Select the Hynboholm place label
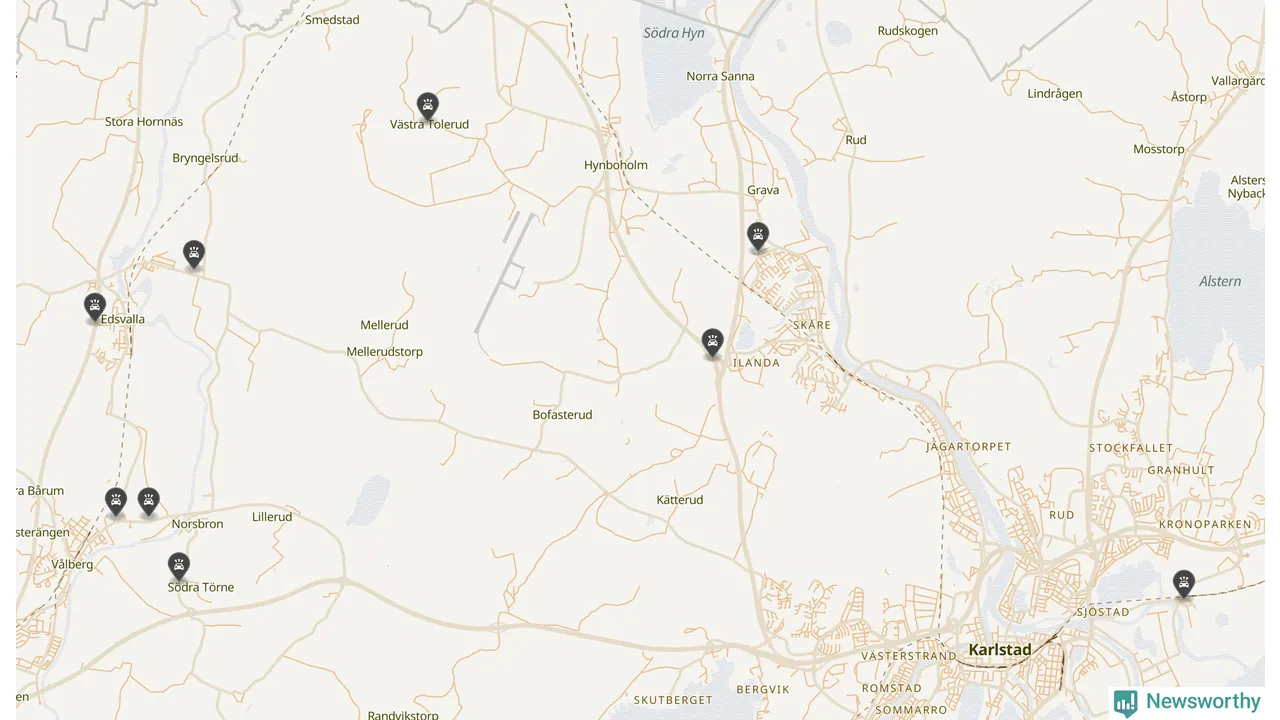 616,165
